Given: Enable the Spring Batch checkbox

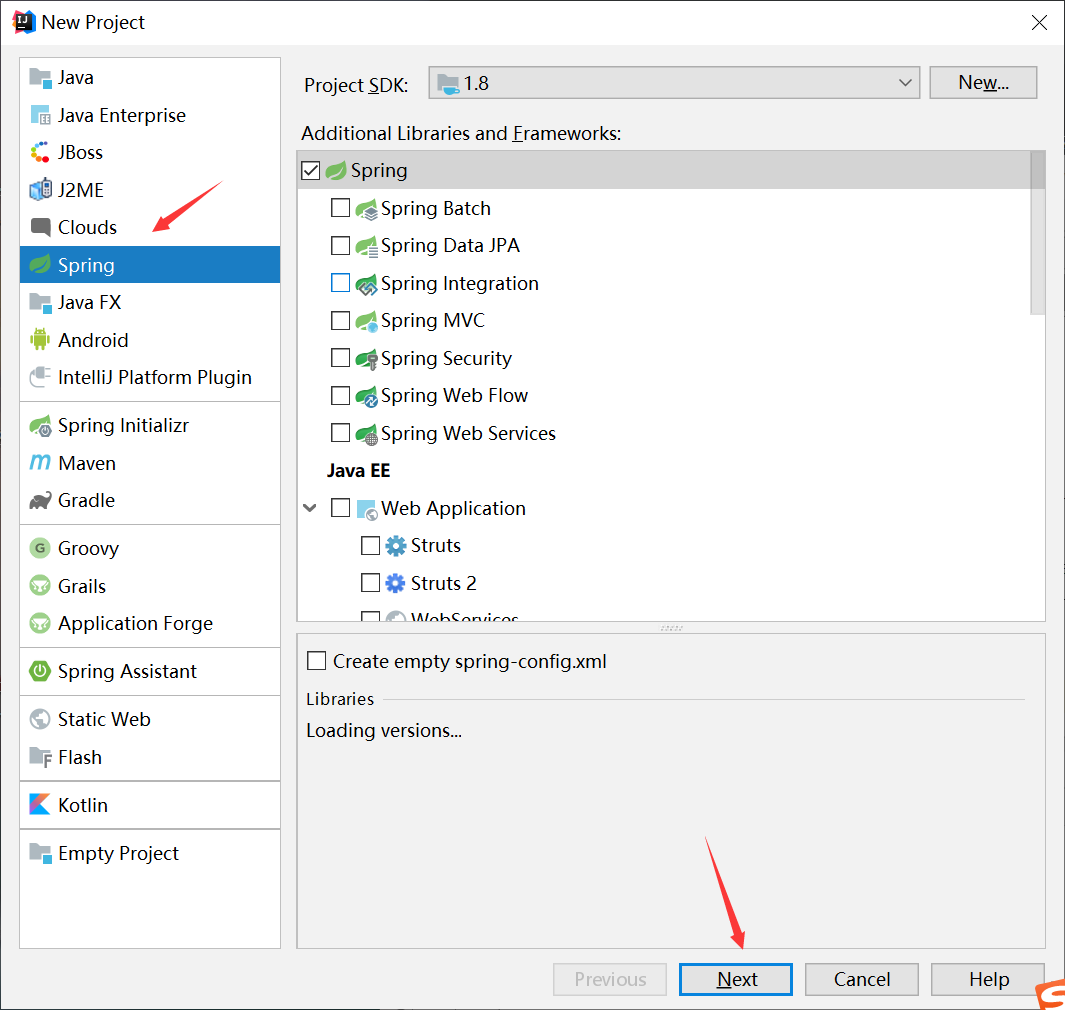Looking at the screenshot, I should (x=340, y=208).
